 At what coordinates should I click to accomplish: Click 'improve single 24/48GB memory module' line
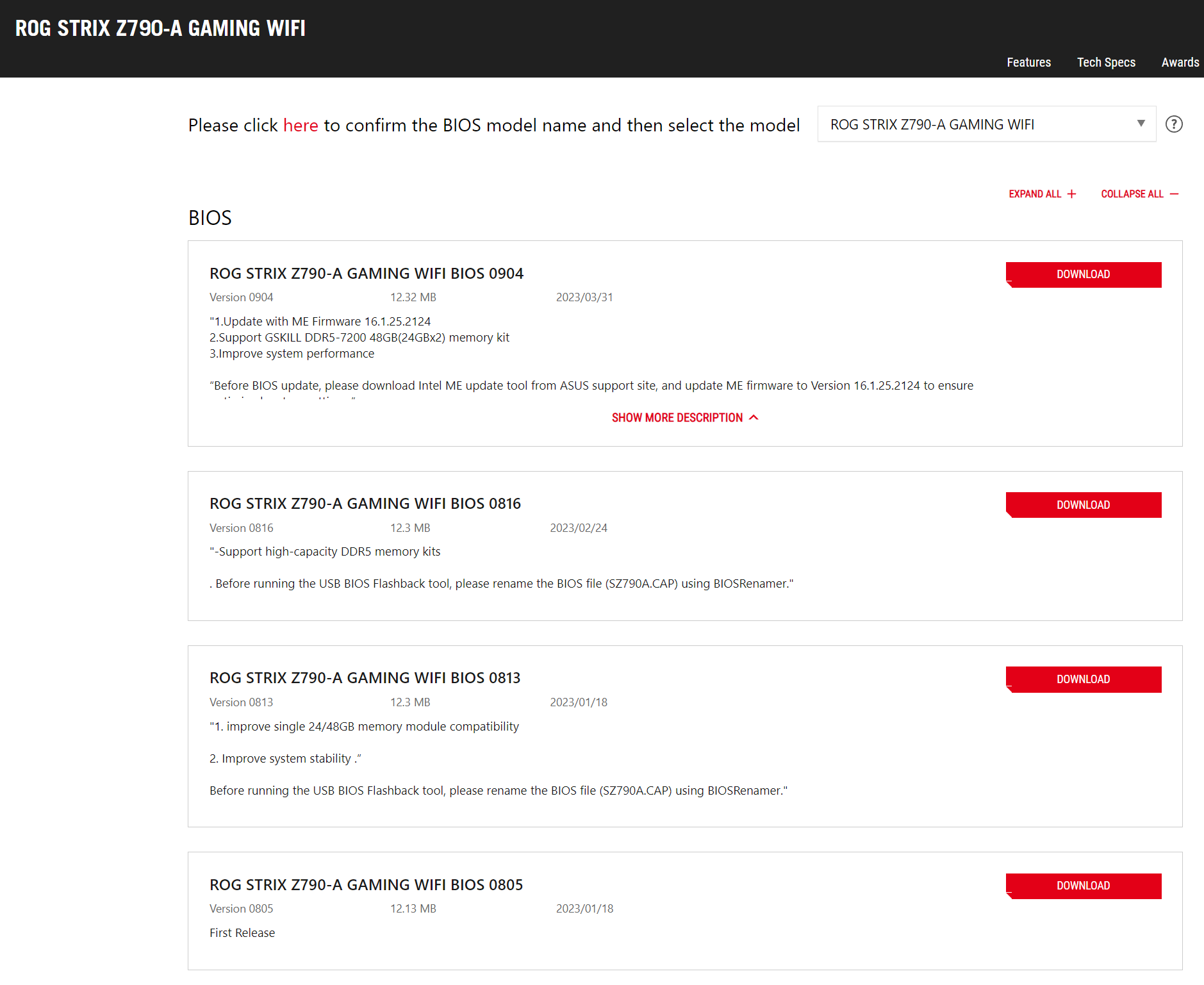click(x=364, y=727)
